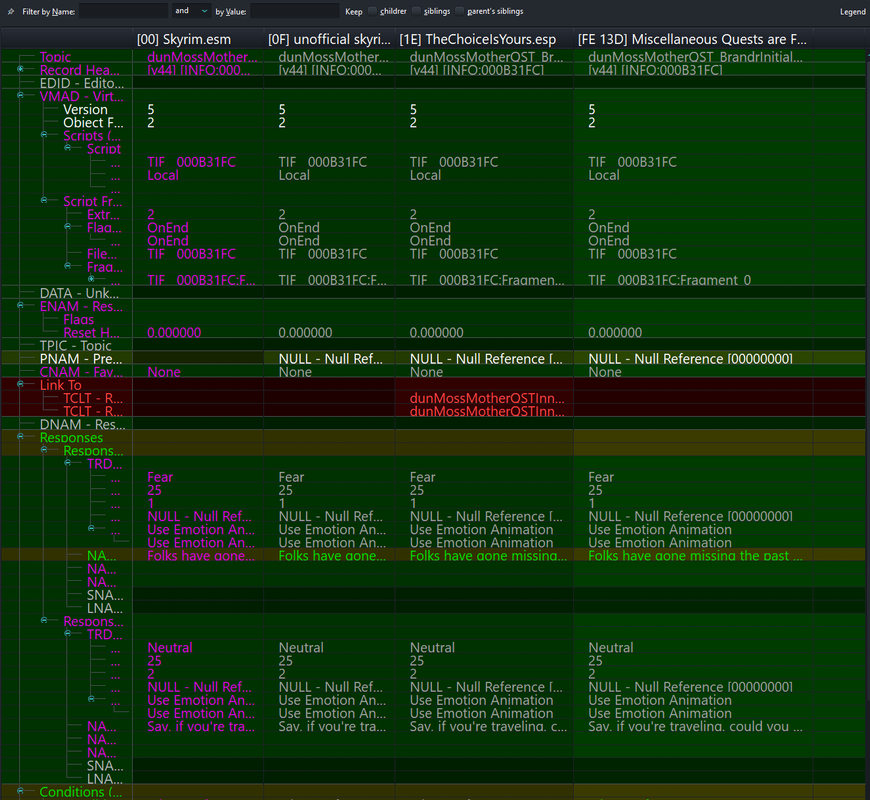Select the Topic row in the tree
The image size is (870, 800).
[x=55, y=57]
